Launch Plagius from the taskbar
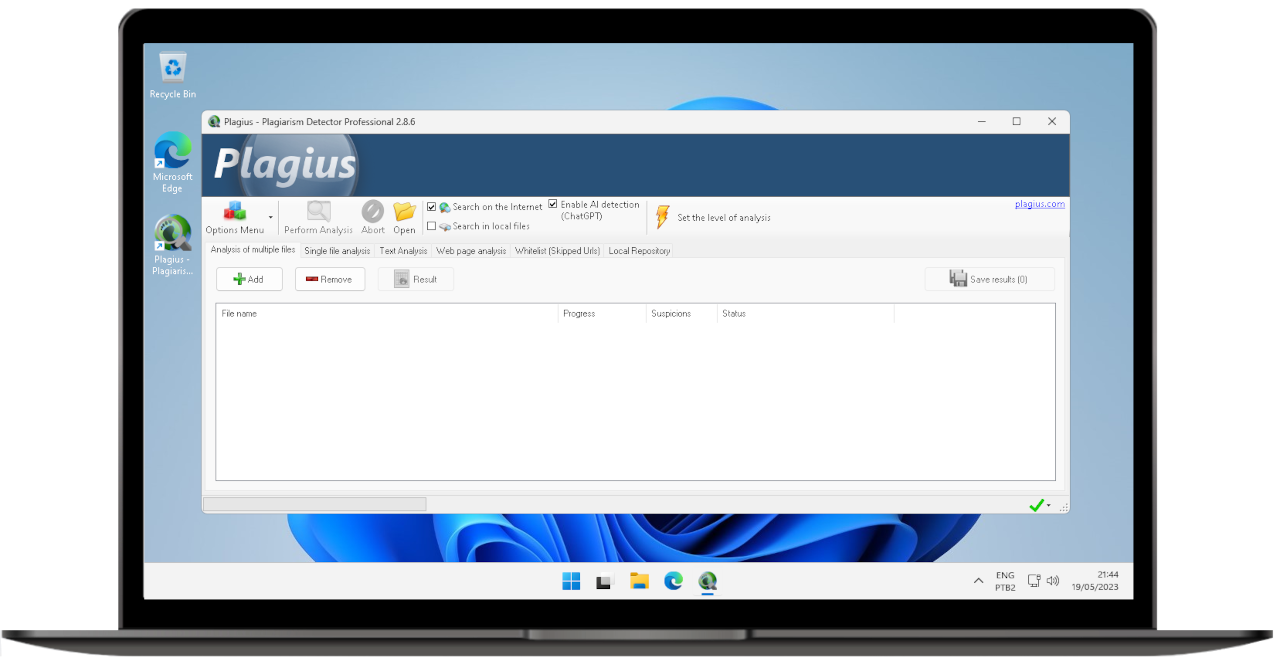Screen dimensions: 1280x661 (x=708, y=580)
